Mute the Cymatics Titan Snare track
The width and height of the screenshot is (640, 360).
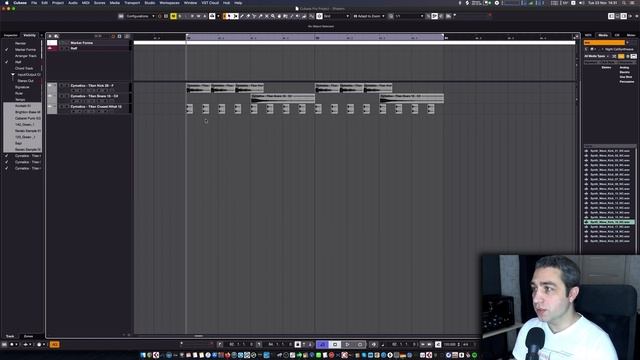(62, 96)
